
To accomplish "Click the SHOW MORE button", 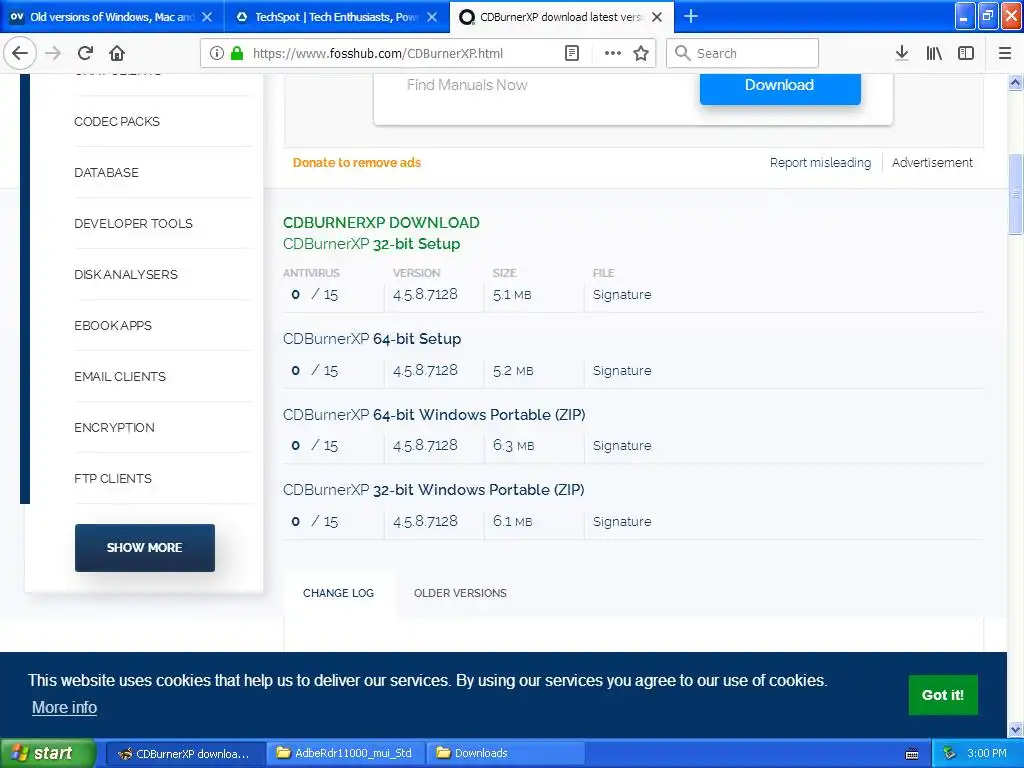I will (x=144, y=547).
